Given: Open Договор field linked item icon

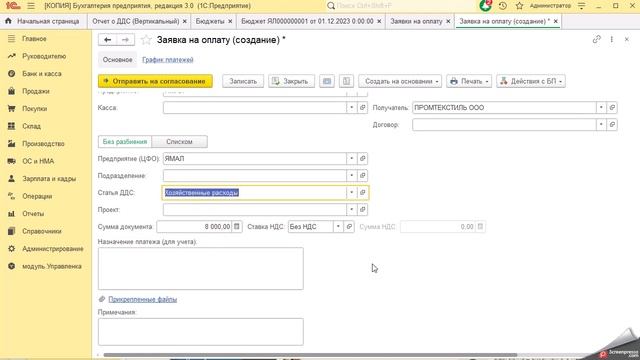Looking at the screenshot, I should (612, 125).
